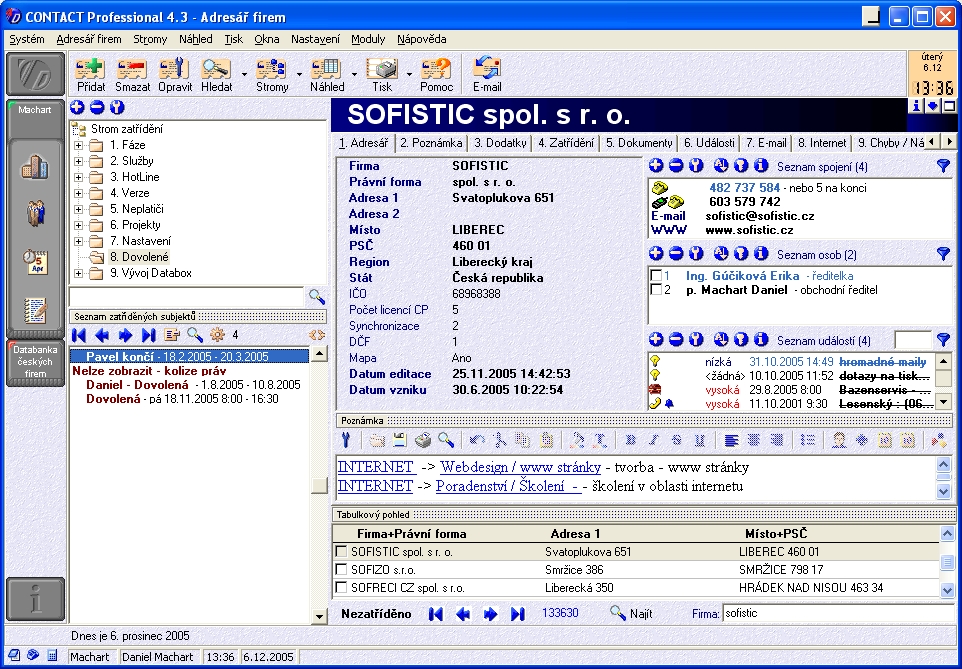Image resolution: width=962 pixels, height=669 pixels.
Task: Expand the 2. Služby tree node
Action: tap(79, 161)
